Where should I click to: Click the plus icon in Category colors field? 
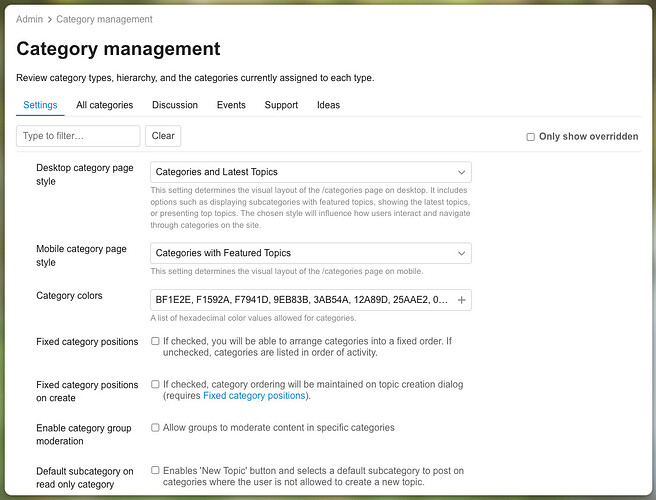coord(461,300)
